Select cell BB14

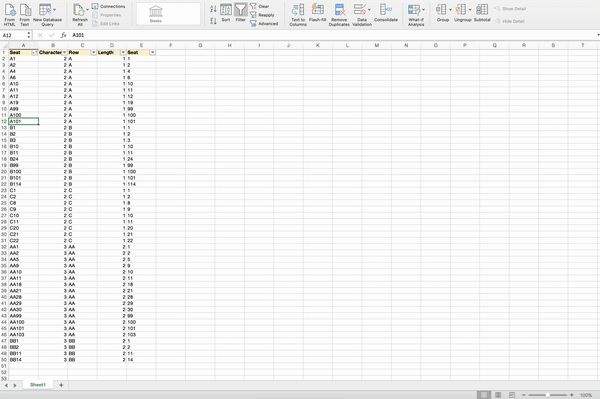tap(23, 360)
